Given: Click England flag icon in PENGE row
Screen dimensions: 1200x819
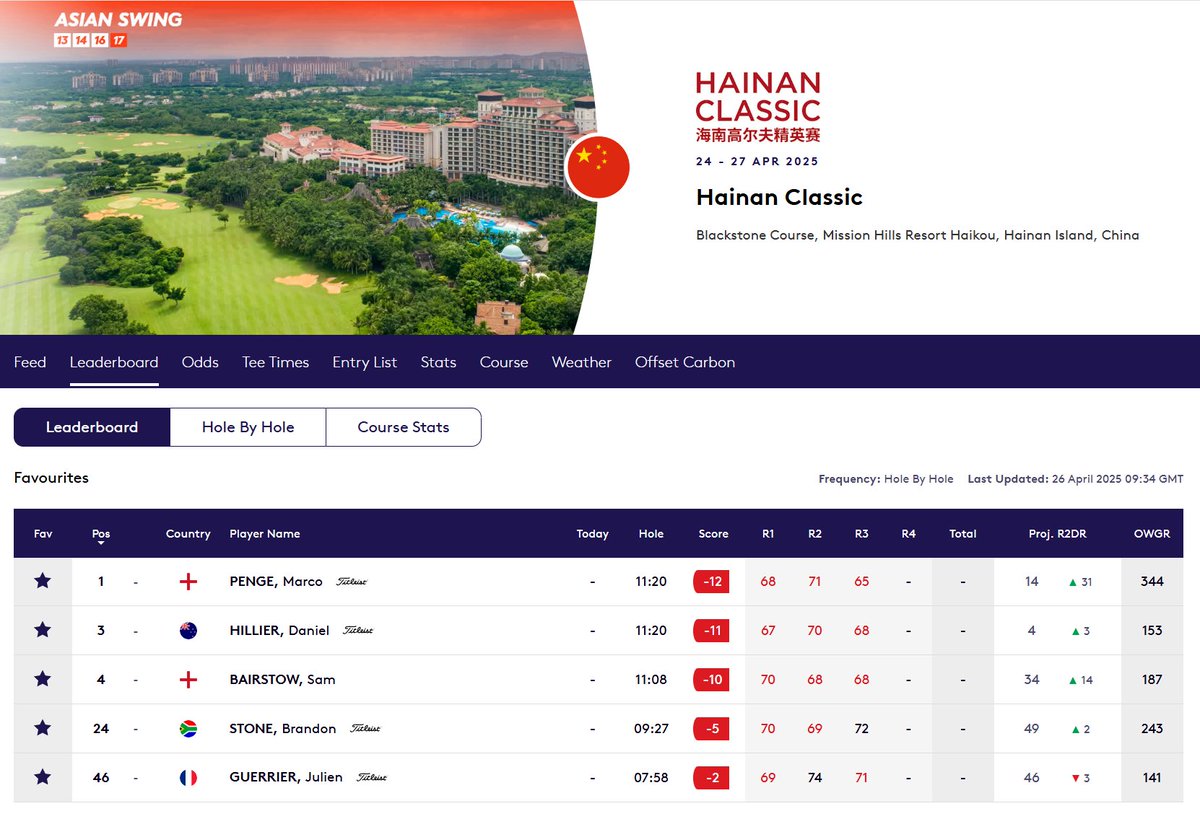Looking at the screenshot, I should (x=188, y=581).
